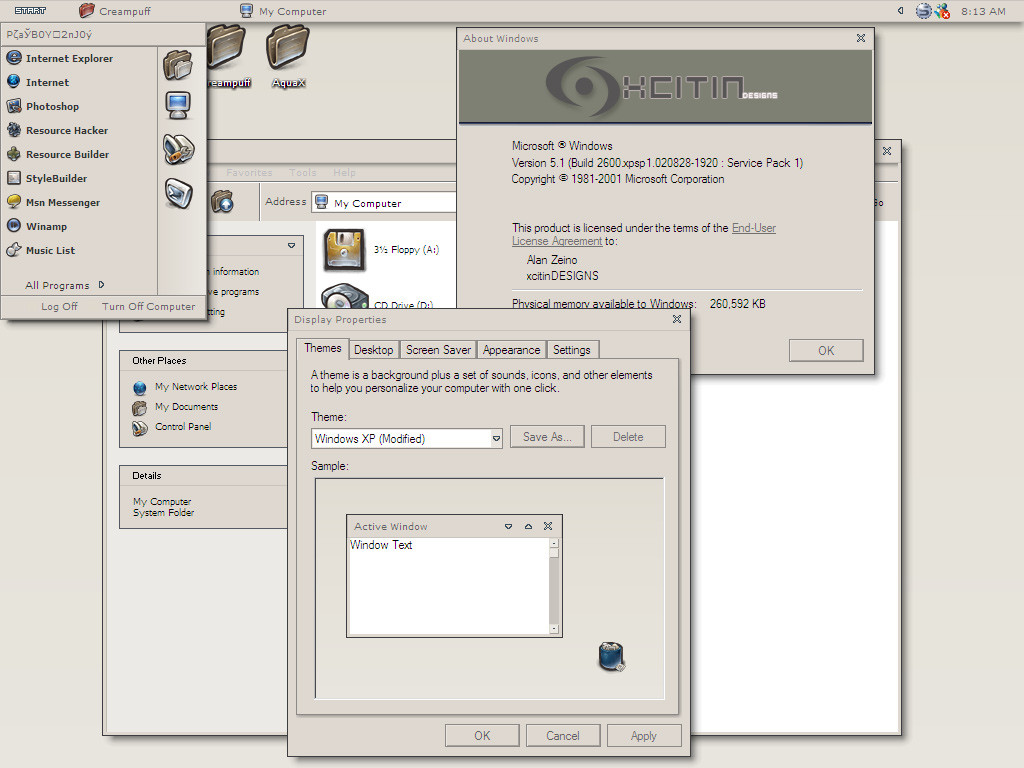Switch to the Themes tab
The height and width of the screenshot is (768, 1024).
click(x=323, y=348)
